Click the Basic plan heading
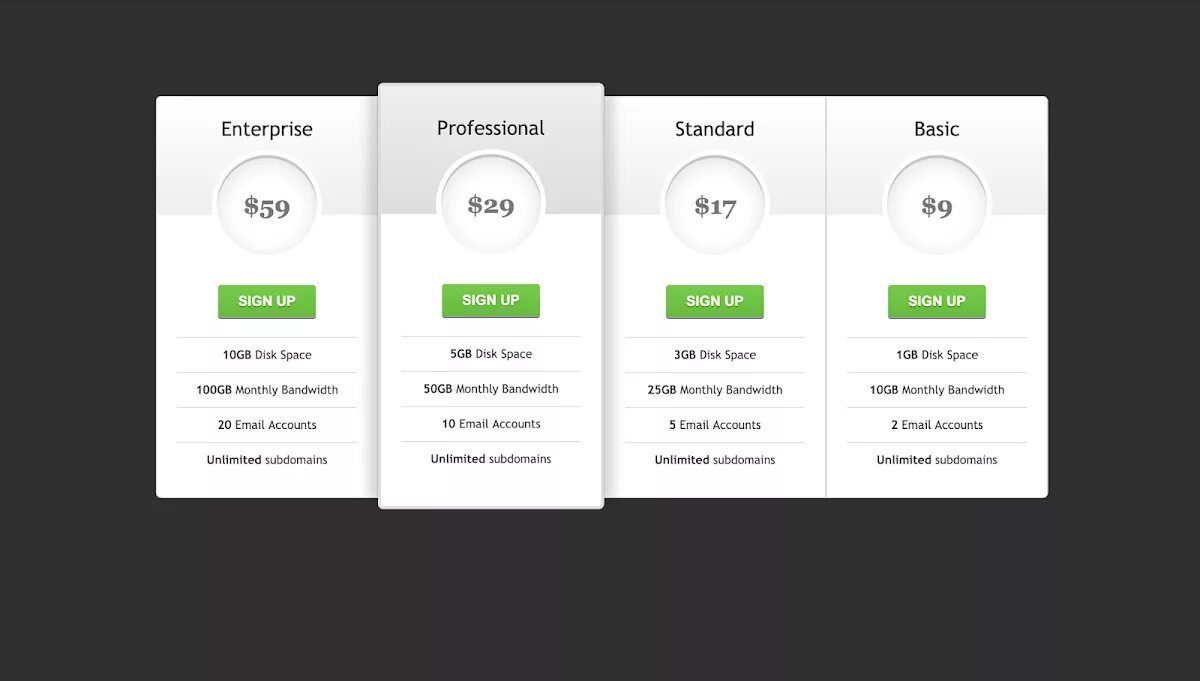Image resolution: width=1200 pixels, height=681 pixels. pos(937,129)
